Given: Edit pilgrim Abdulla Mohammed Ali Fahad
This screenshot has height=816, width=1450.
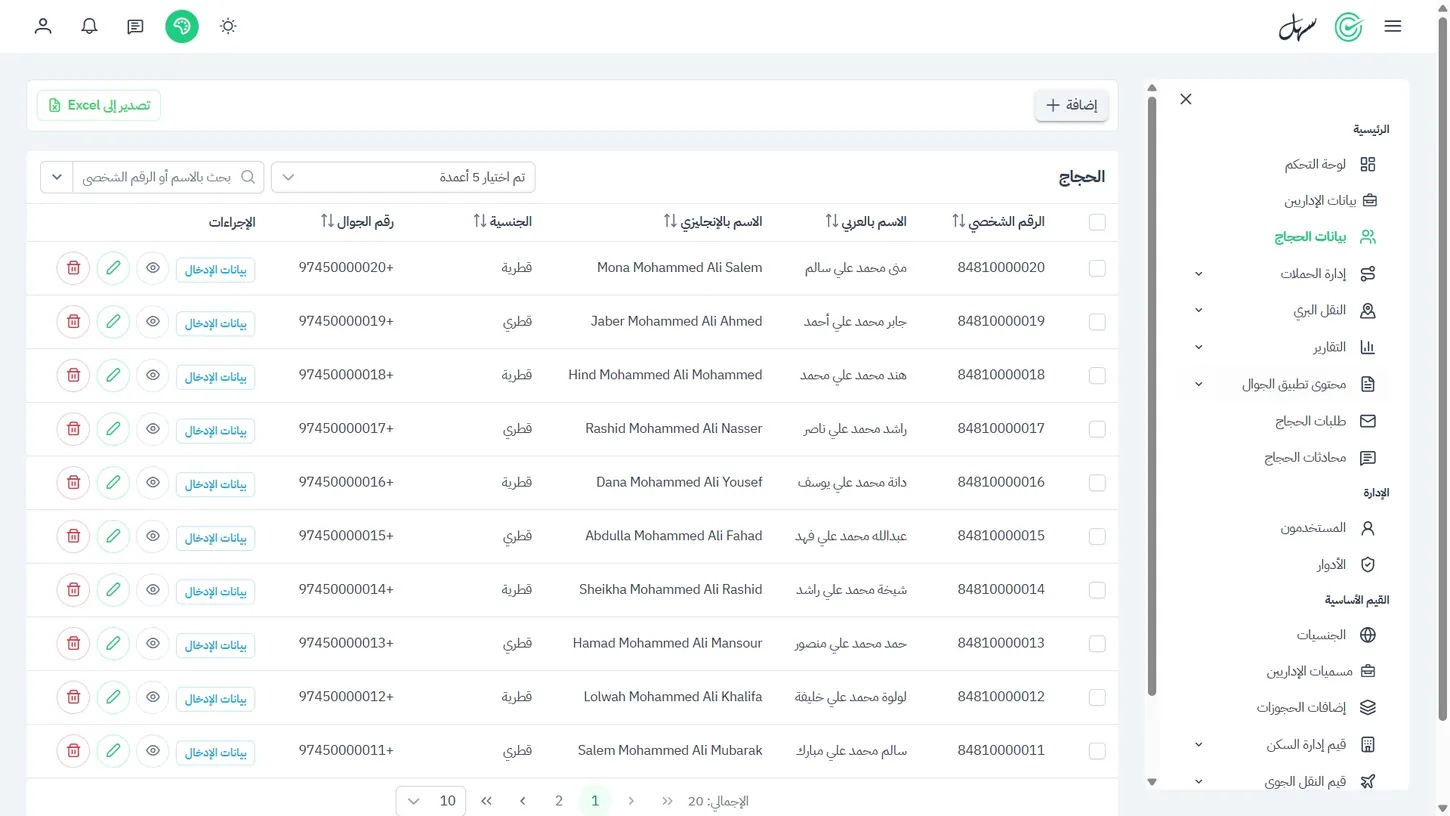Looking at the screenshot, I should 113,536.
